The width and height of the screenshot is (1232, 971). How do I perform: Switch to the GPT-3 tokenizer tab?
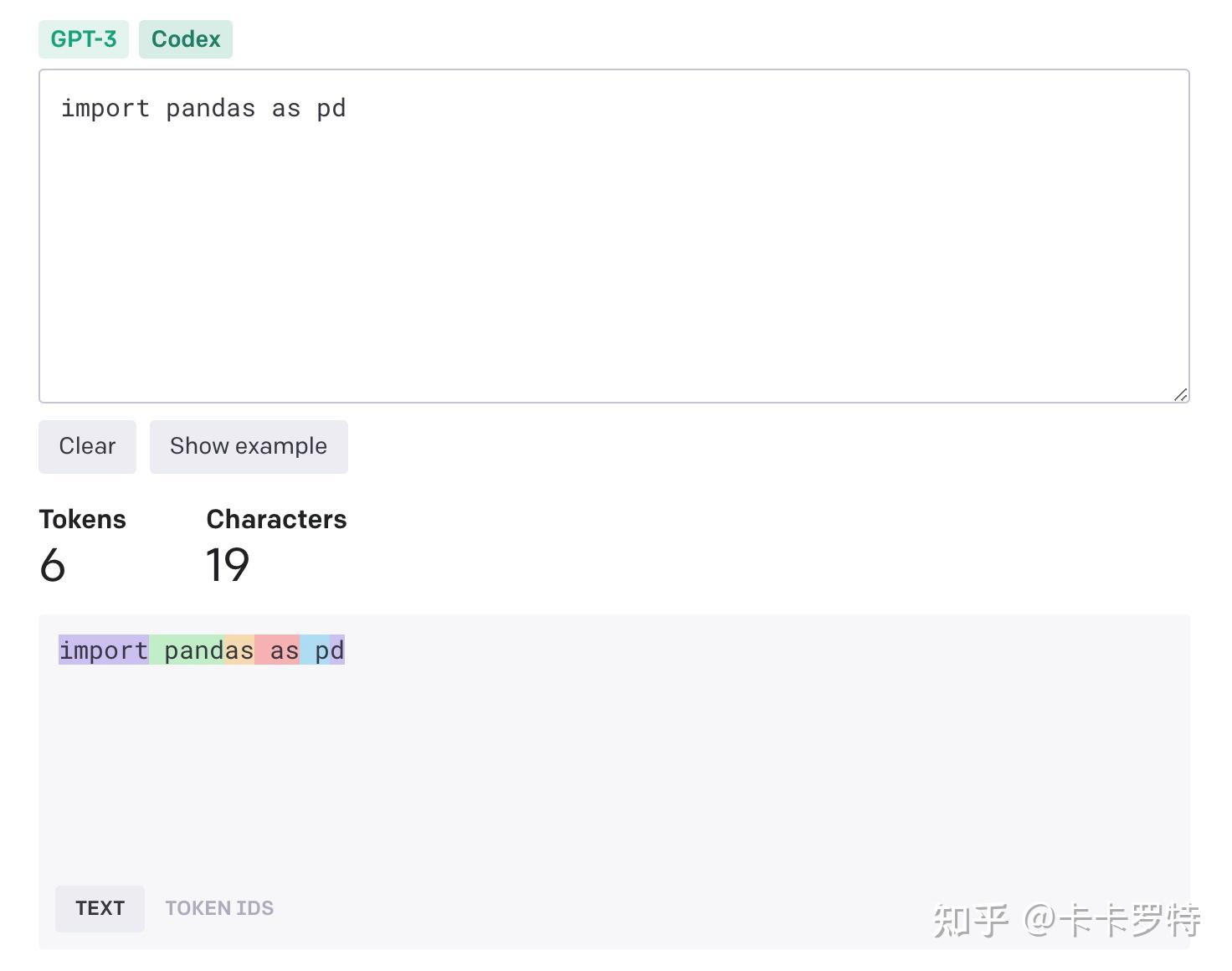83,39
